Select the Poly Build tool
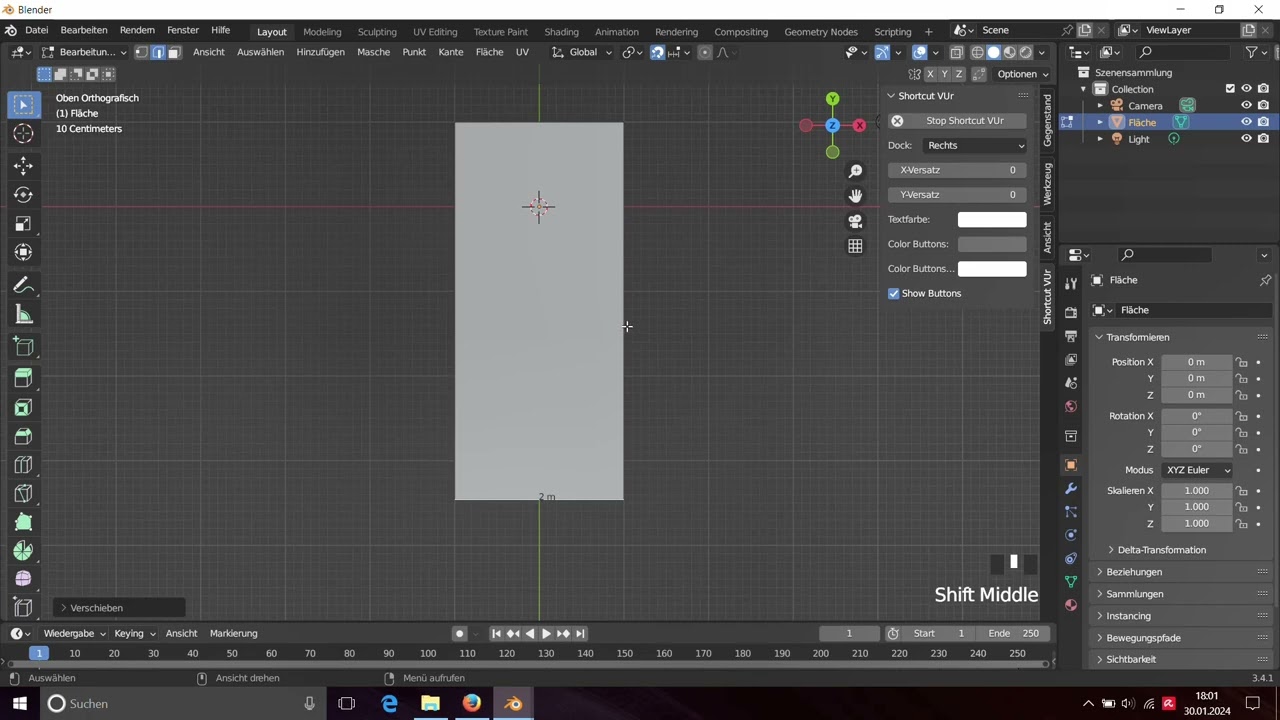 click(24, 522)
